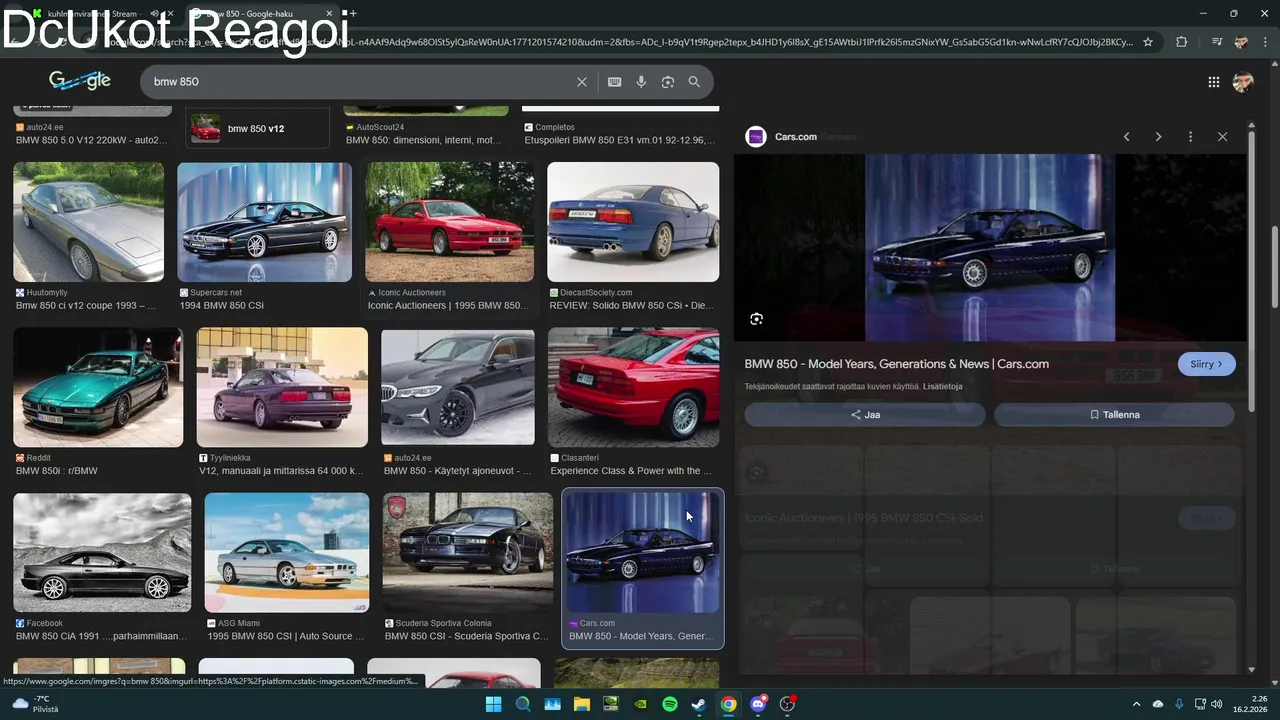Click caption 'BMW 850: dimensioni, interni, mot...'
This screenshot has width=1280, height=720.
coord(424,140)
